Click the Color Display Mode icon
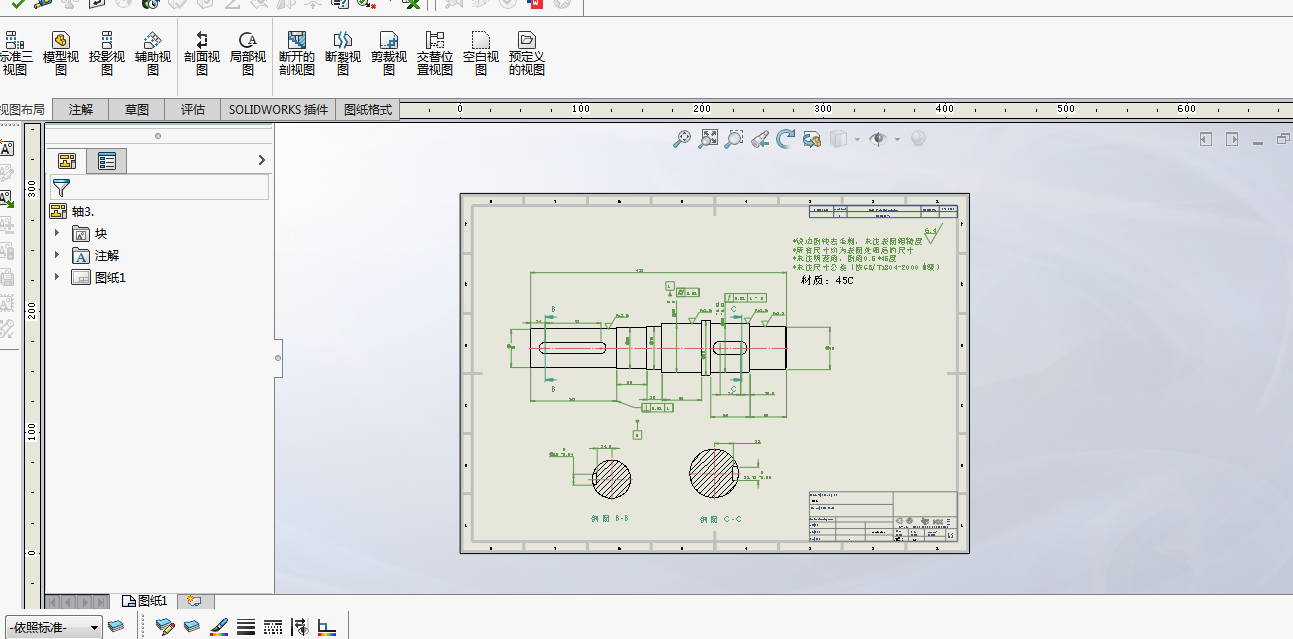This screenshot has height=639, width=1293. [x=326, y=627]
